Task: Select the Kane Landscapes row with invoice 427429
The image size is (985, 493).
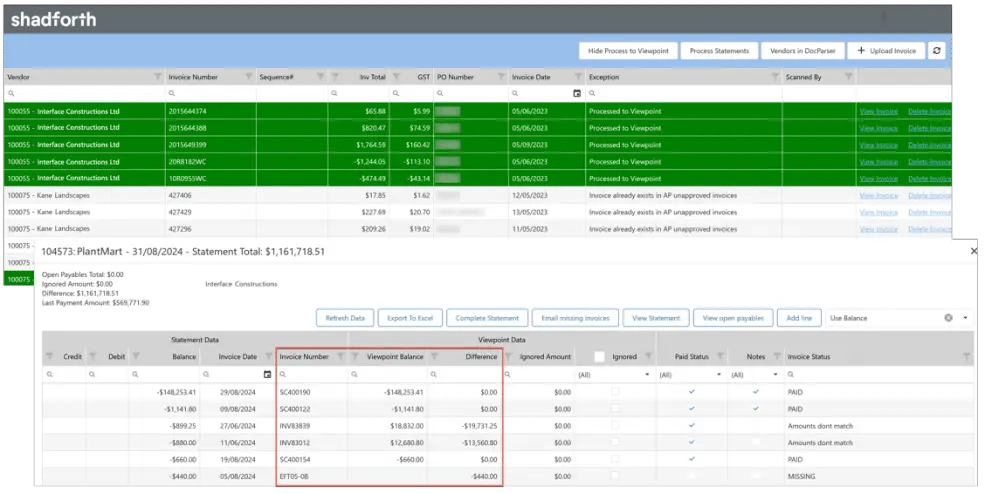Action: coord(477,212)
